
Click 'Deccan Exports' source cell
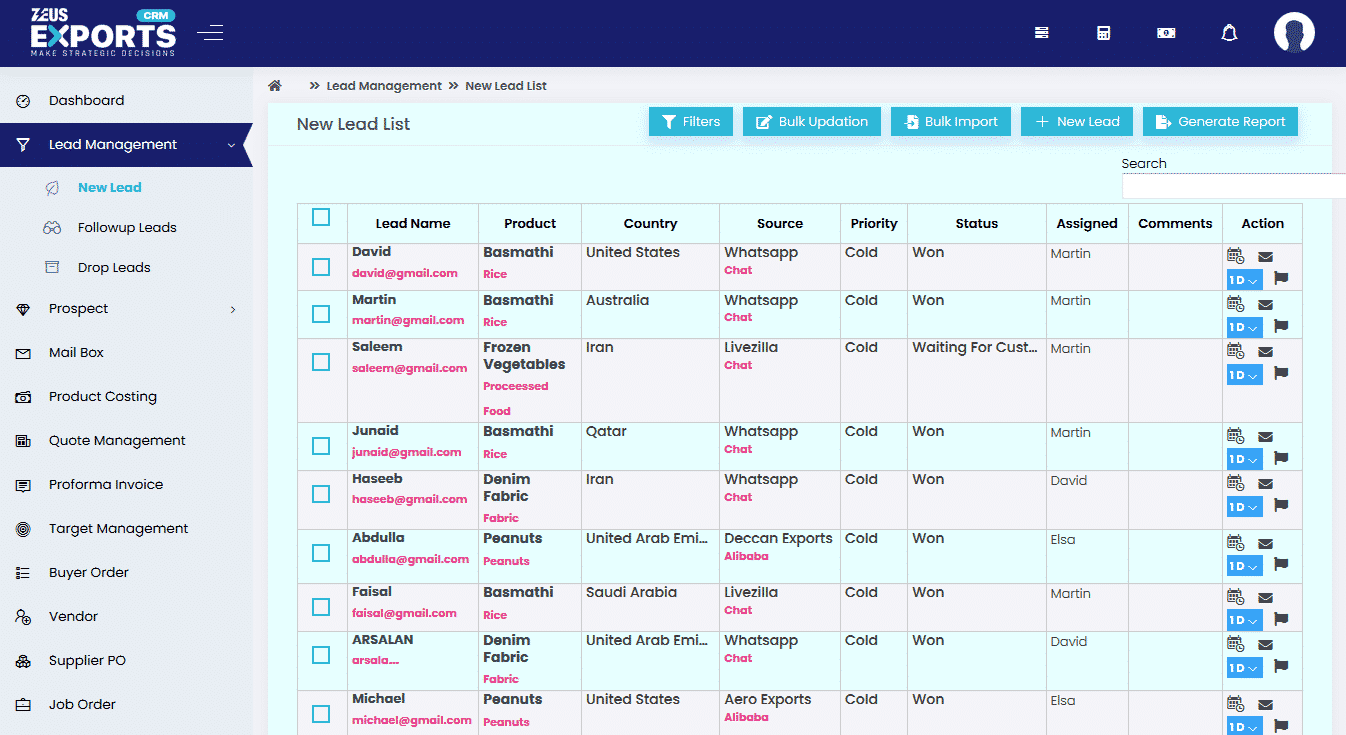pos(778,538)
